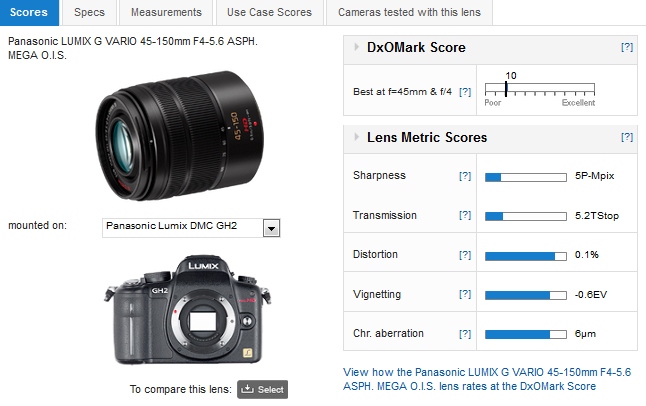Click the Distortion score bar
Screen dimensions: 646x406
pos(526,256)
